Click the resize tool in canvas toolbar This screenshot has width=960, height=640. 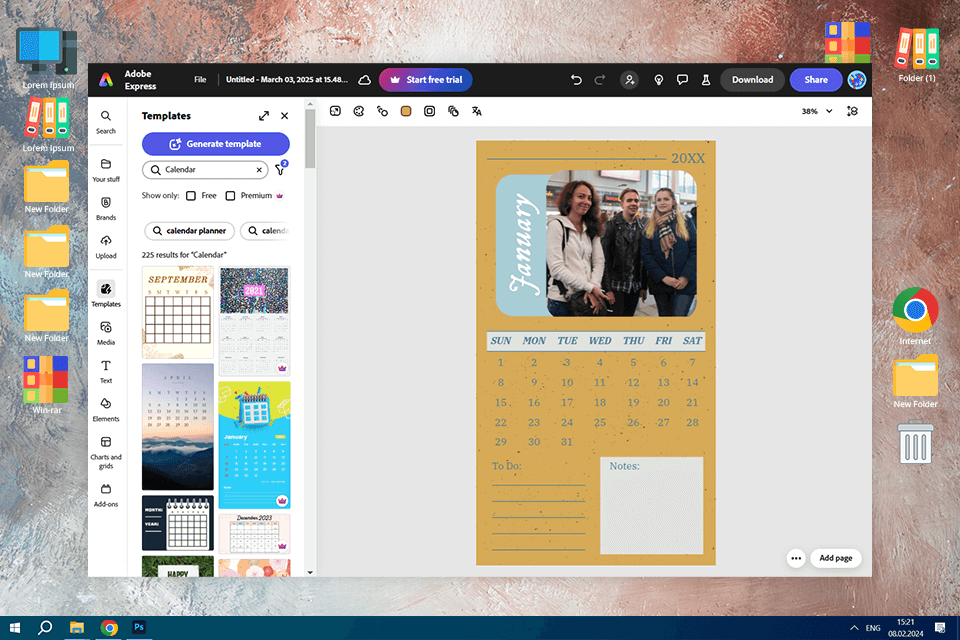pyautogui.click(x=335, y=111)
